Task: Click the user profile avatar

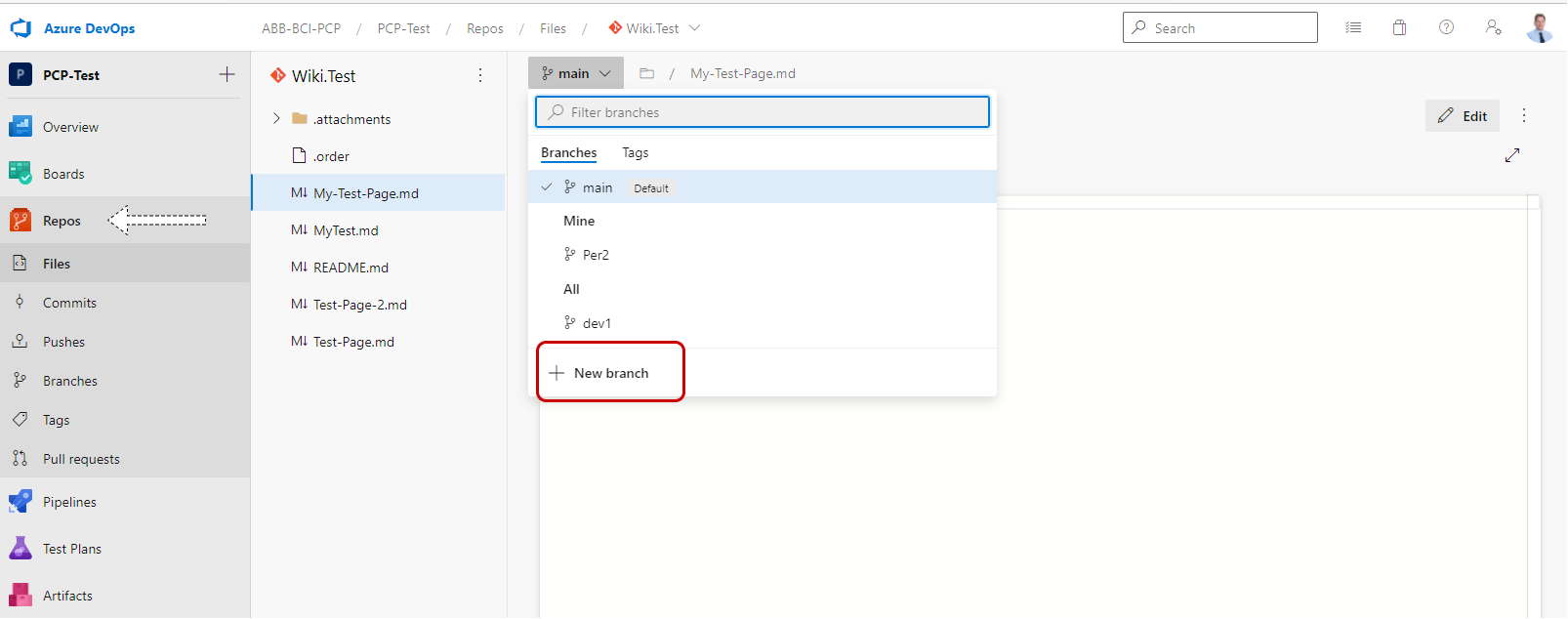Action: 1540,27
